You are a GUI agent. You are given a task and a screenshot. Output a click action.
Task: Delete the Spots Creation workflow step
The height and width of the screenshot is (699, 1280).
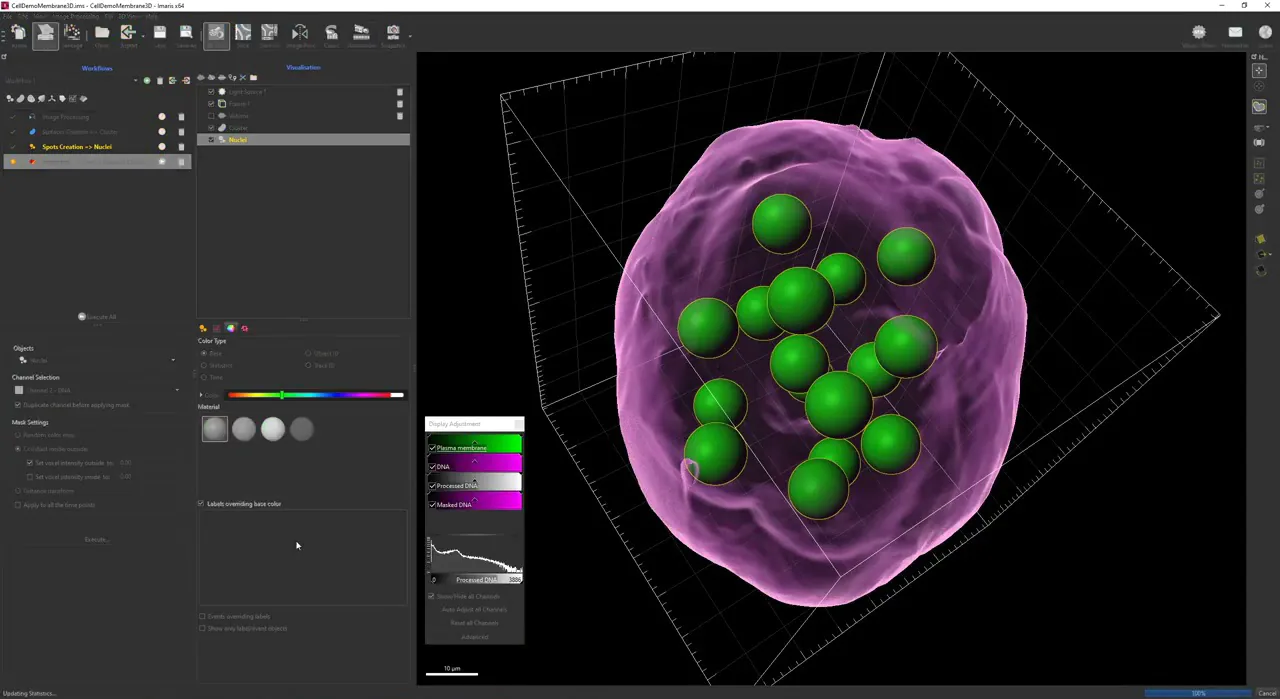coord(181,147)
